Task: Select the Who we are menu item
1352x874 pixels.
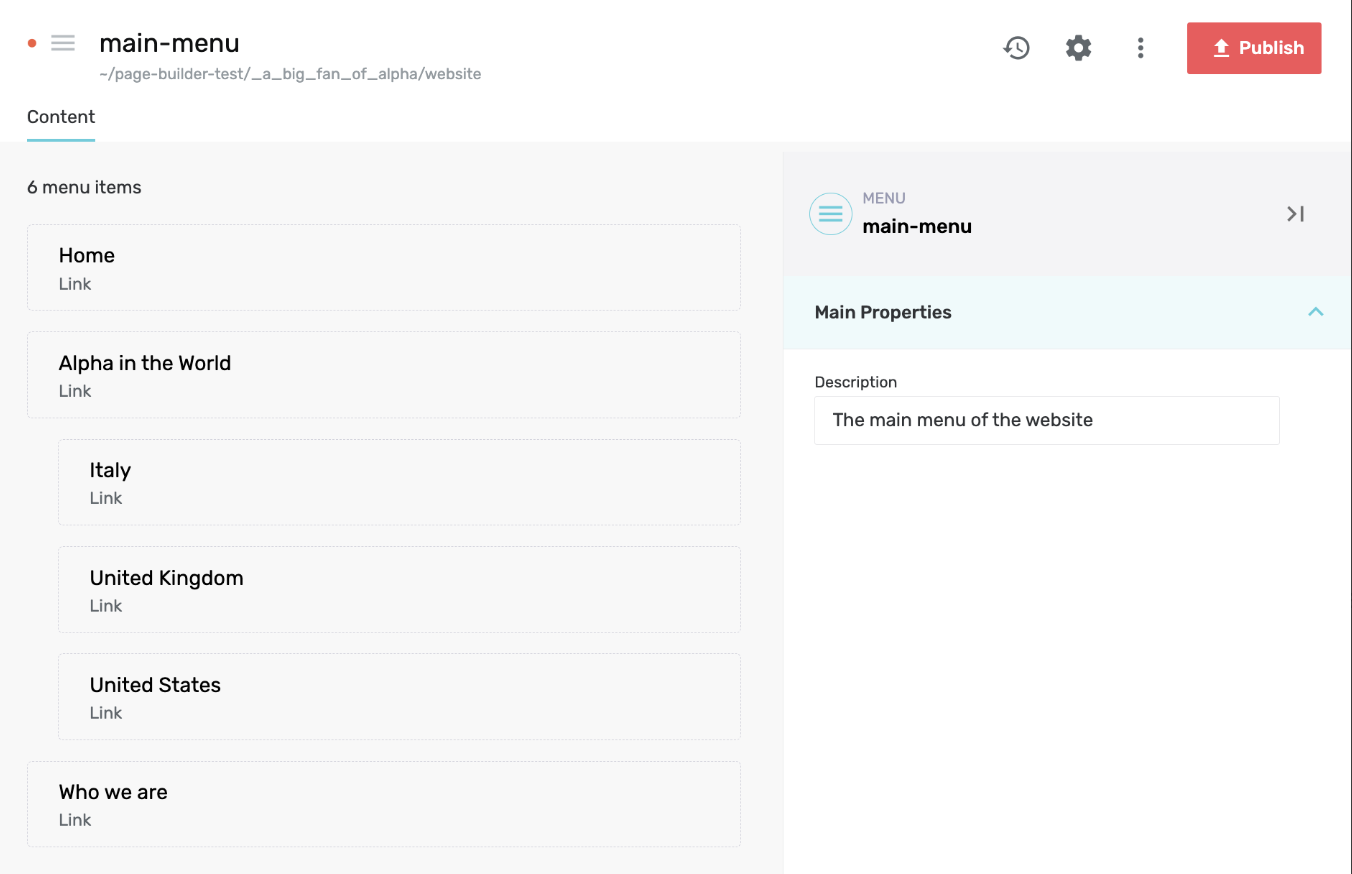Action: tap(384, 804)
